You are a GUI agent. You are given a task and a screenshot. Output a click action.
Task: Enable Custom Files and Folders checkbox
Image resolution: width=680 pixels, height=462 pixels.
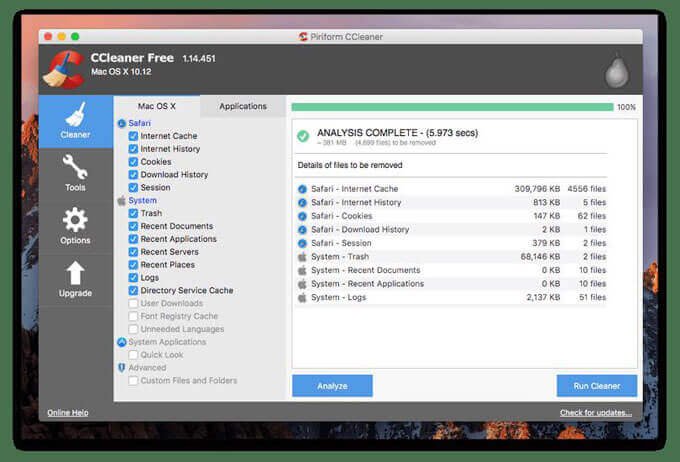pyautogui.click(x=133, y=380)
